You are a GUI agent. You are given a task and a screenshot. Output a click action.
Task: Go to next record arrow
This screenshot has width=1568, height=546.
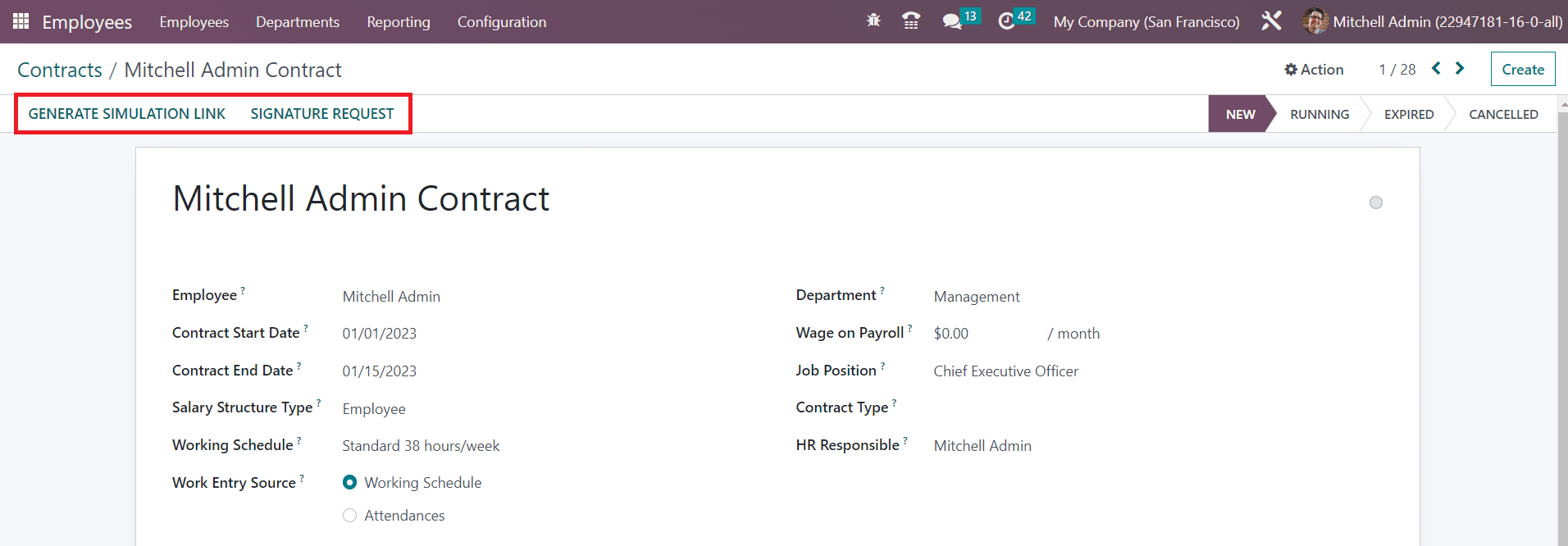[x=1460, y=69]
